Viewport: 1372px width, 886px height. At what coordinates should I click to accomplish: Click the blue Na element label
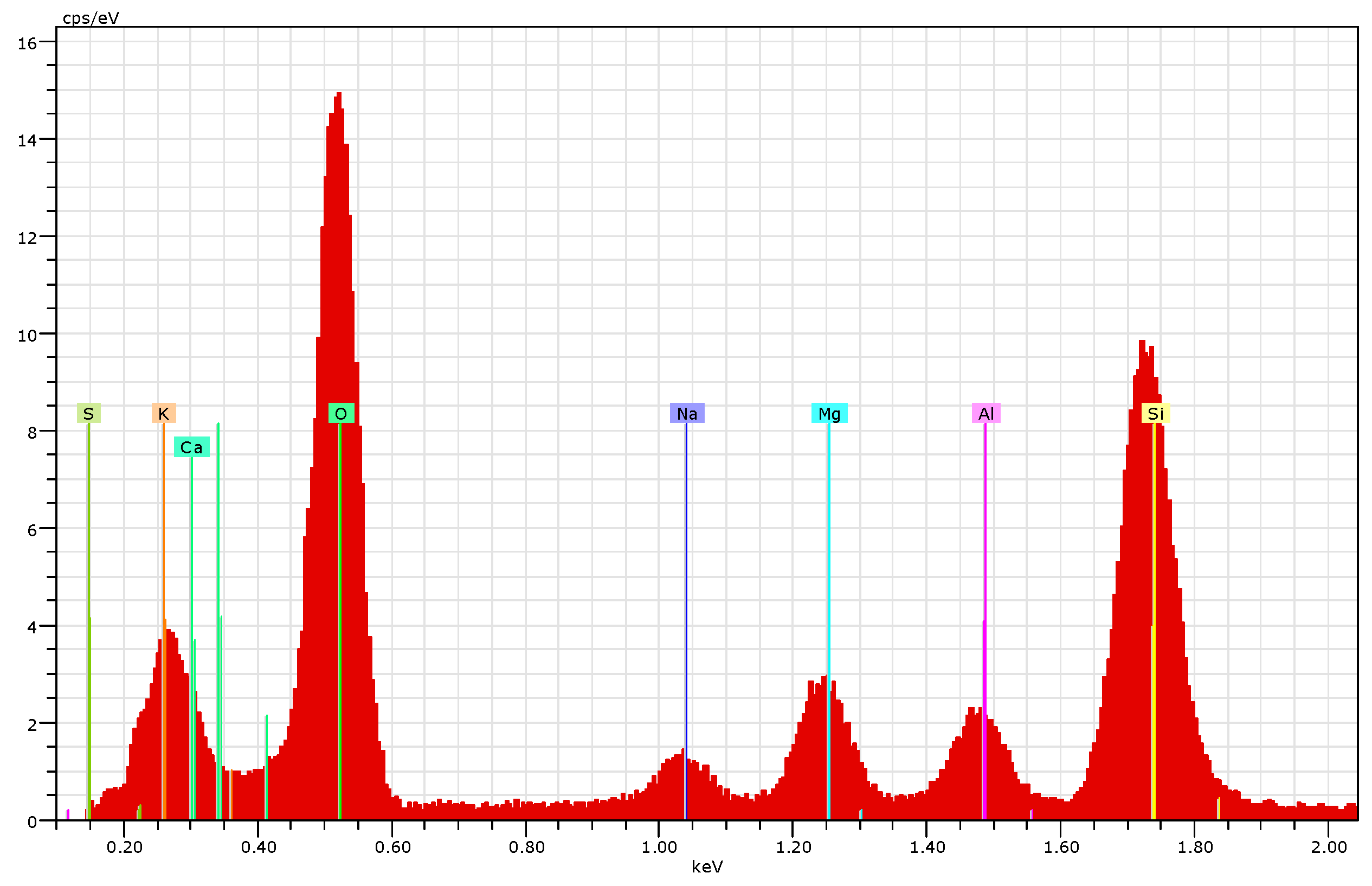(x=687, y=414)
